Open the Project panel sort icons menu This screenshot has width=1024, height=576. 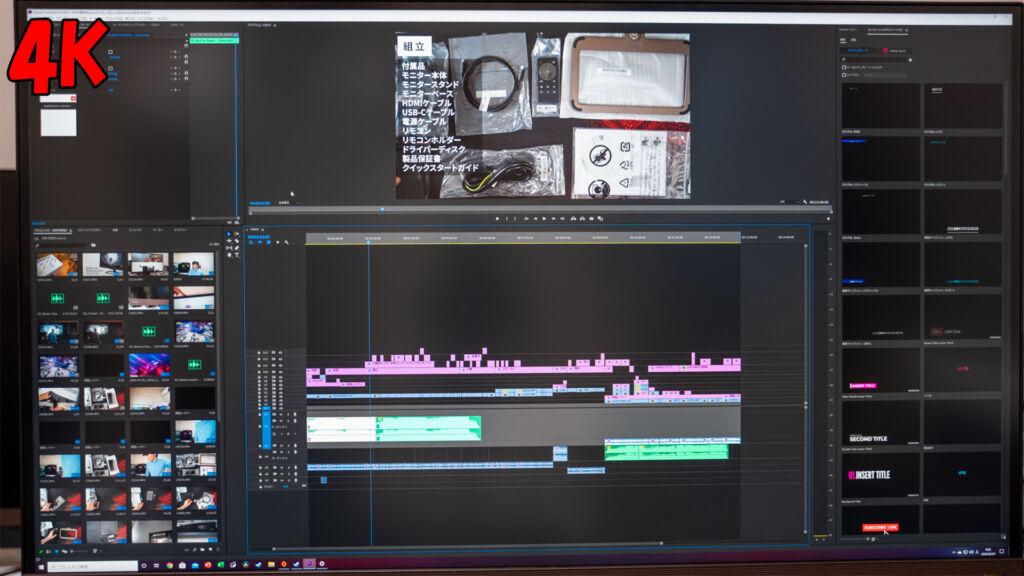pyautogui.click(x=95, y=552)
